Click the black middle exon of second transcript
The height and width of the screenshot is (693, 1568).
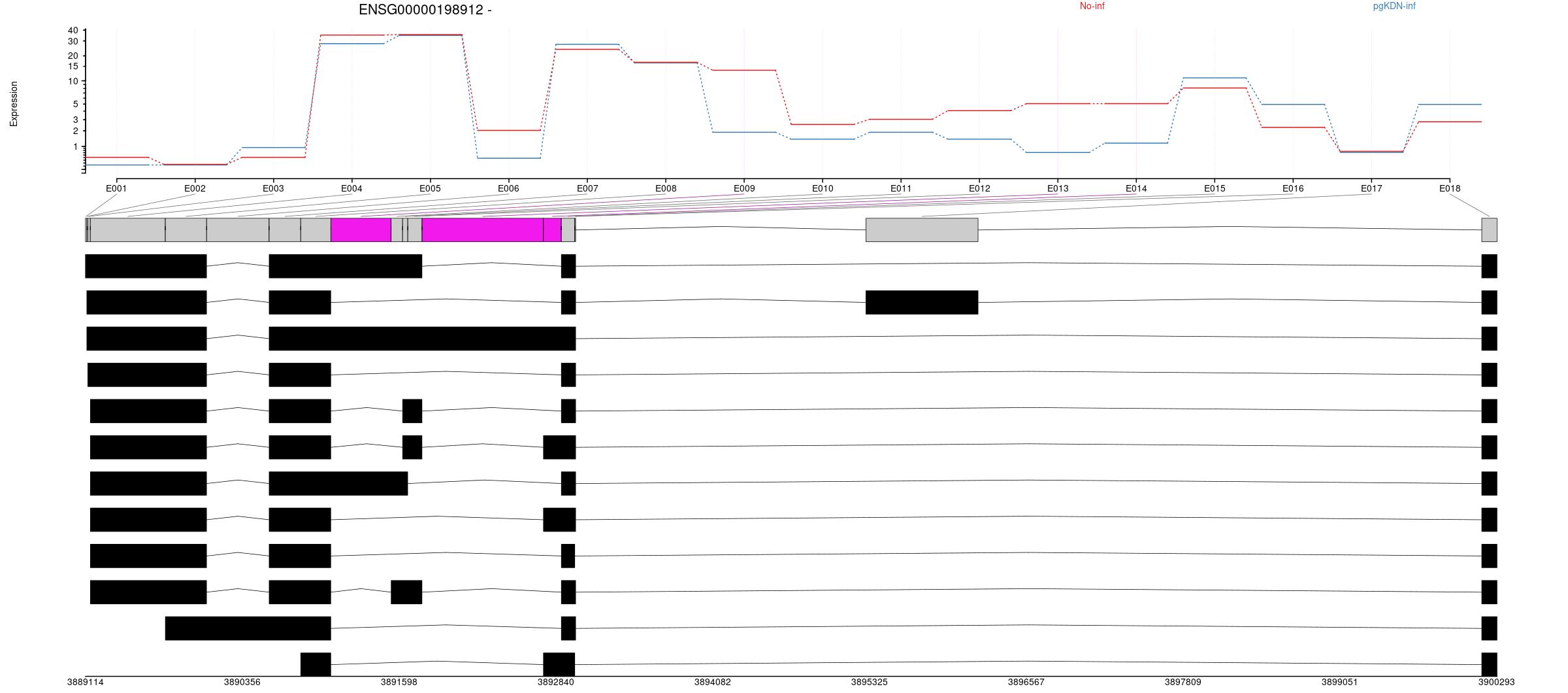922,302
